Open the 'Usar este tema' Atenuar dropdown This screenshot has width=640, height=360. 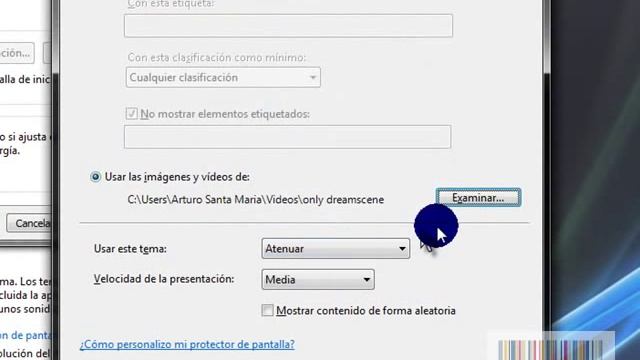point(336,249)
